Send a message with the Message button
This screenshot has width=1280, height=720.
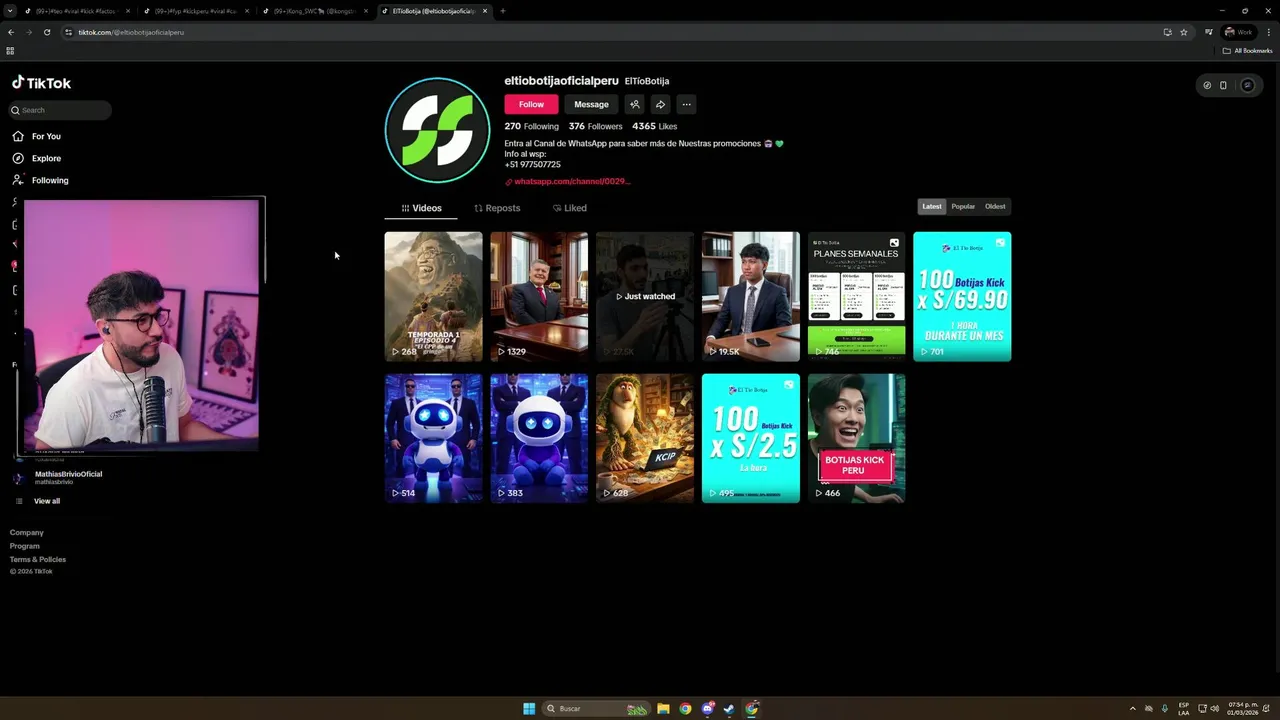[x=591, y=104]
